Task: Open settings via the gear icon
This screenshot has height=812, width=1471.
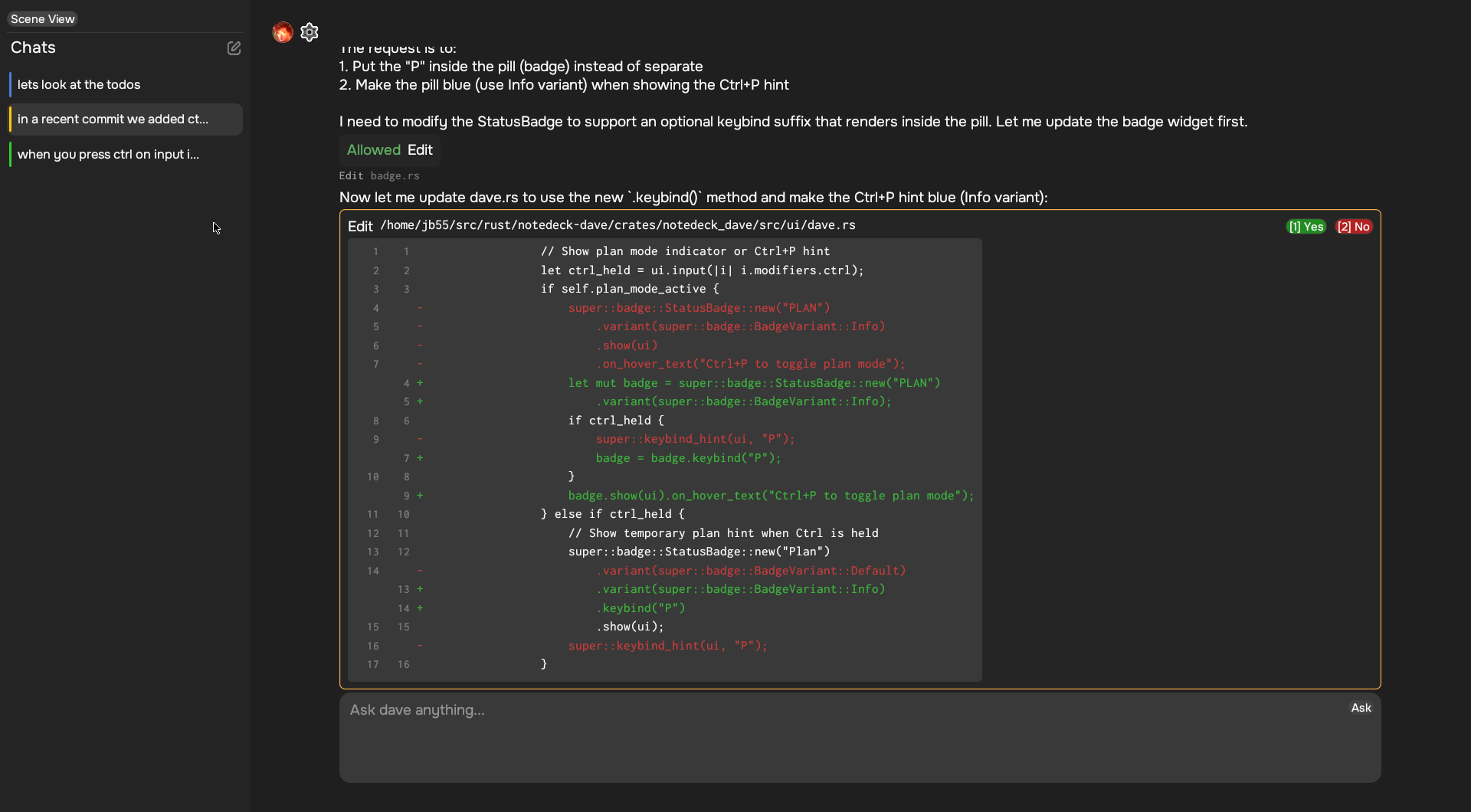Action: coord(310,32)
